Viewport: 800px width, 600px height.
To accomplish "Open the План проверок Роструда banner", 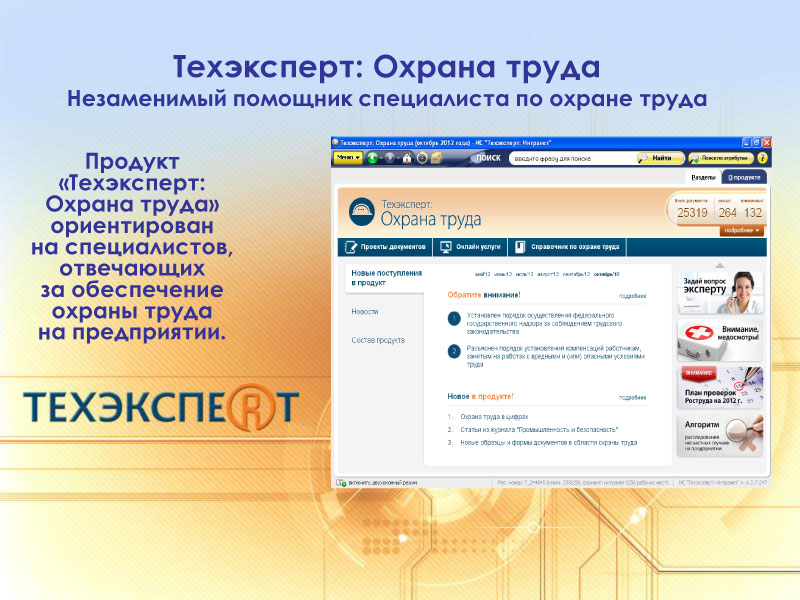I will (x=720, y=387).
